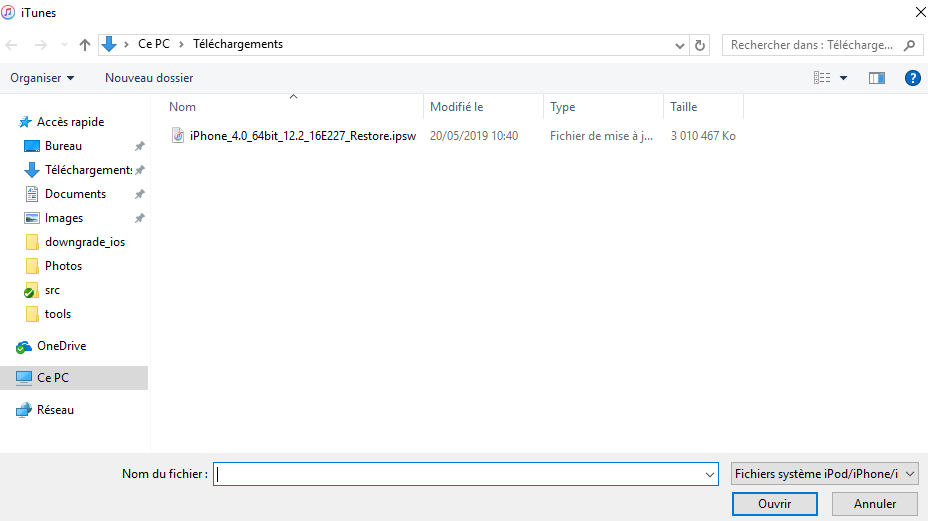Open the Fichiers système iPod/iPhone filter dropdown
Image resolution: width=928 pixels, height=521 pixels.
click(824, 474)
